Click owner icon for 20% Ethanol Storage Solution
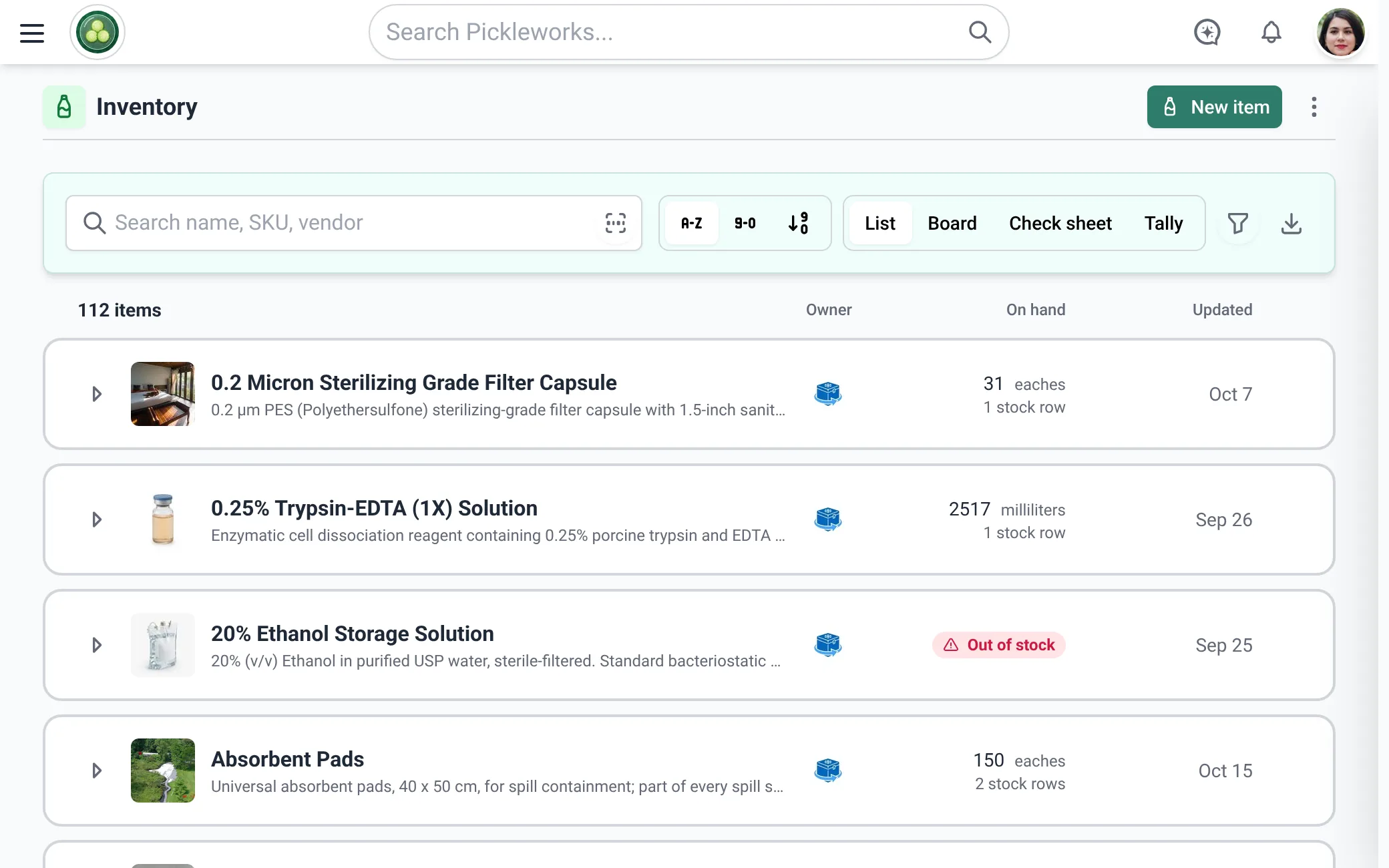Screen dimensions: 1389x868 coord(828,645)
